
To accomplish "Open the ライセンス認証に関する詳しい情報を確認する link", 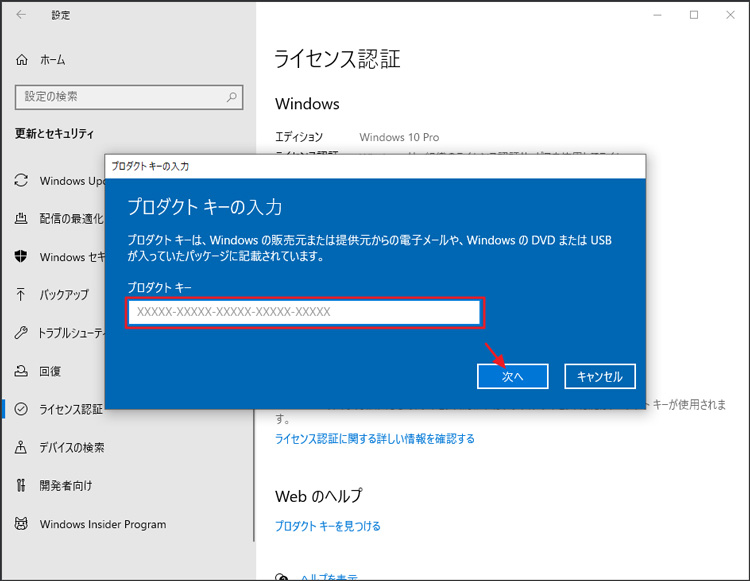I will (x=375, y=439).
